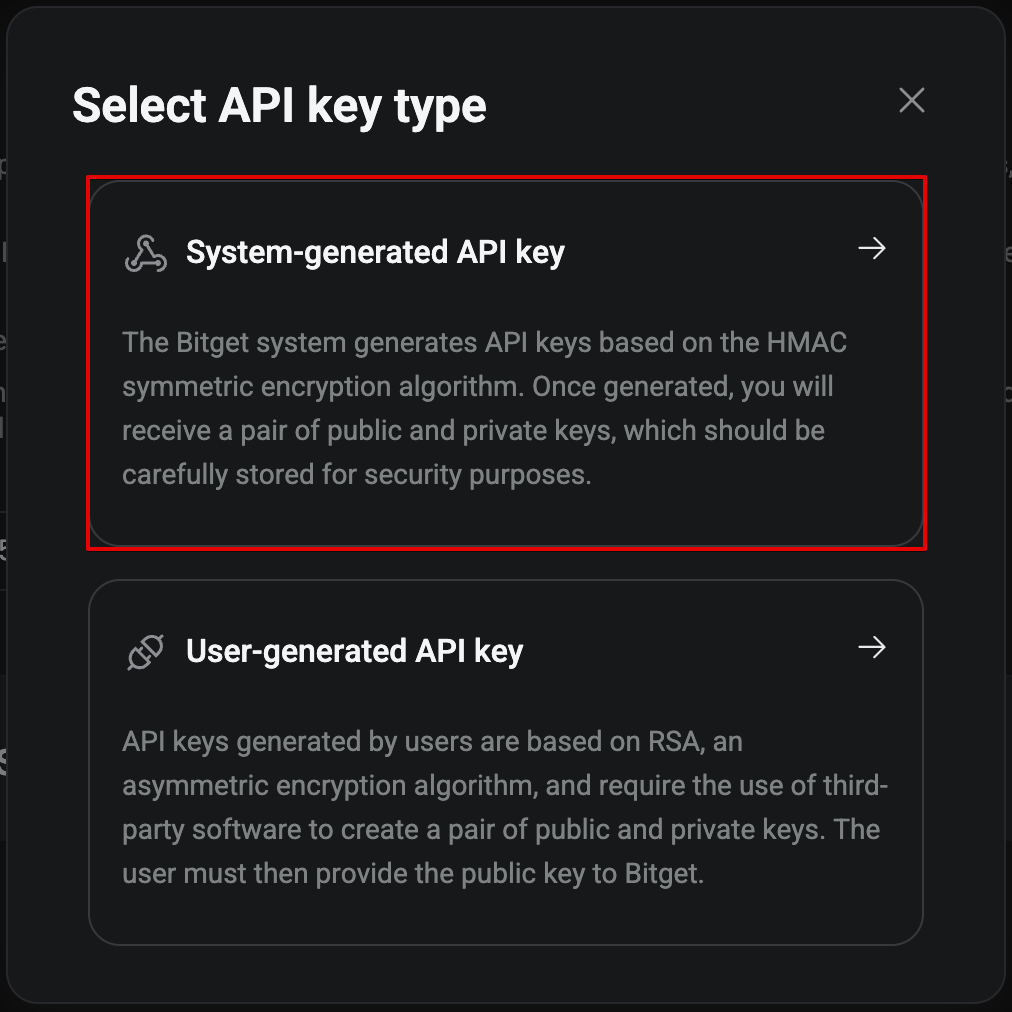Select the User-generated API key heading
The width and height of the screenshot is (1012, 1012).
354,651
